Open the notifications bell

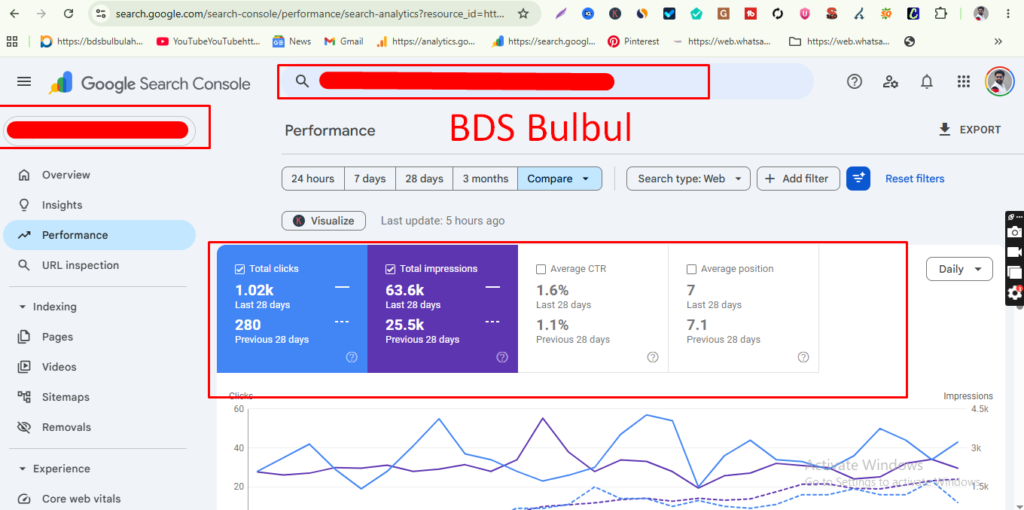(x=926, y=82)
